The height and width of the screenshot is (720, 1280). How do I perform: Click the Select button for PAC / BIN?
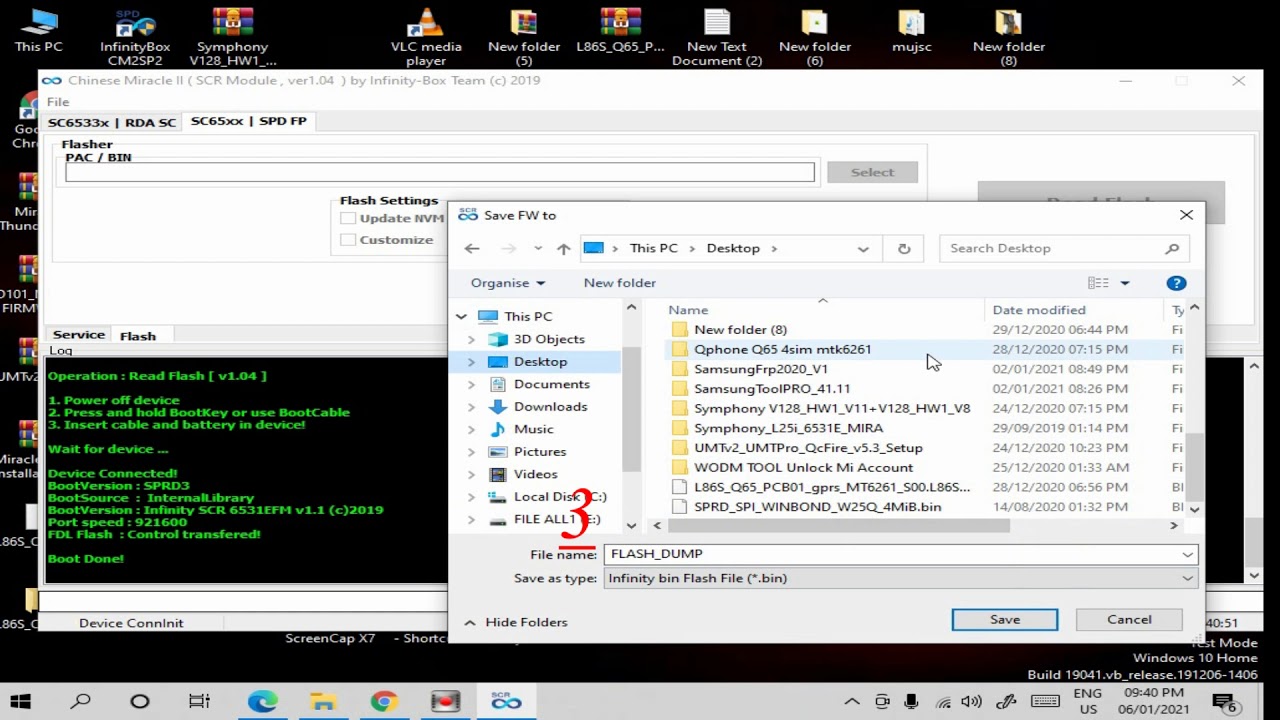[872, 172]
